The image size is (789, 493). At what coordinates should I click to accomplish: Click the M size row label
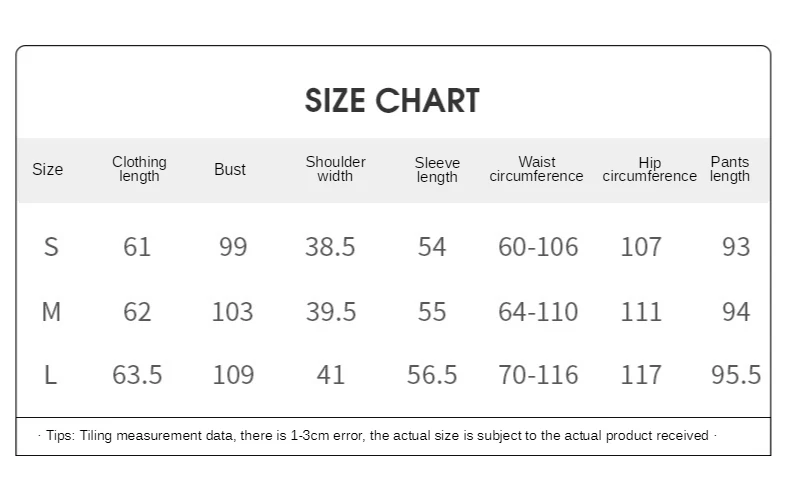[x=51, y=312]
